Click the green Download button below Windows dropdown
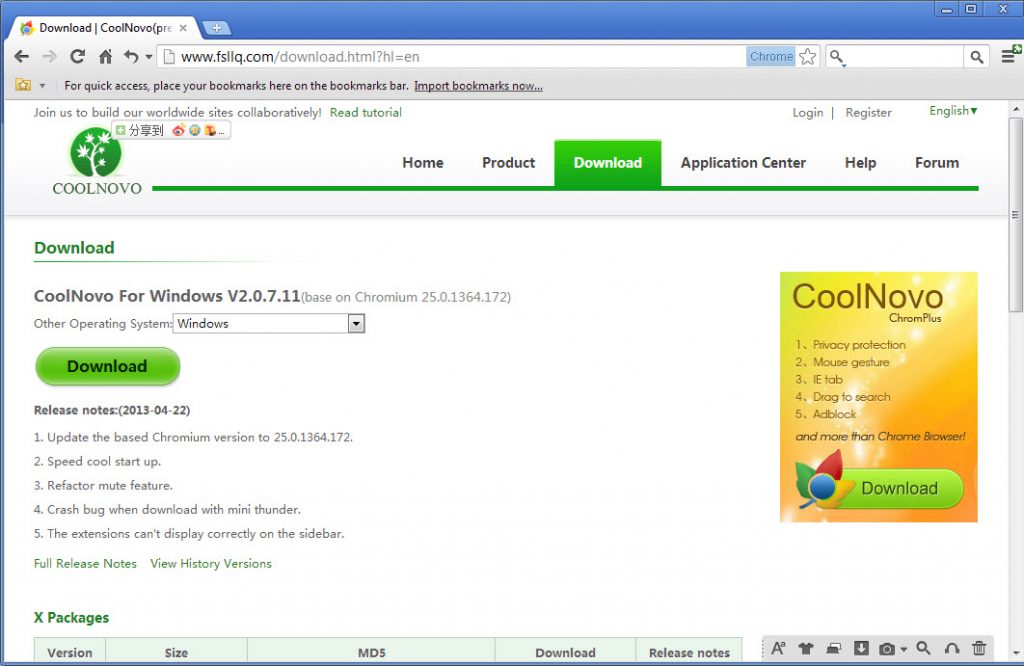 click(107, 366)
